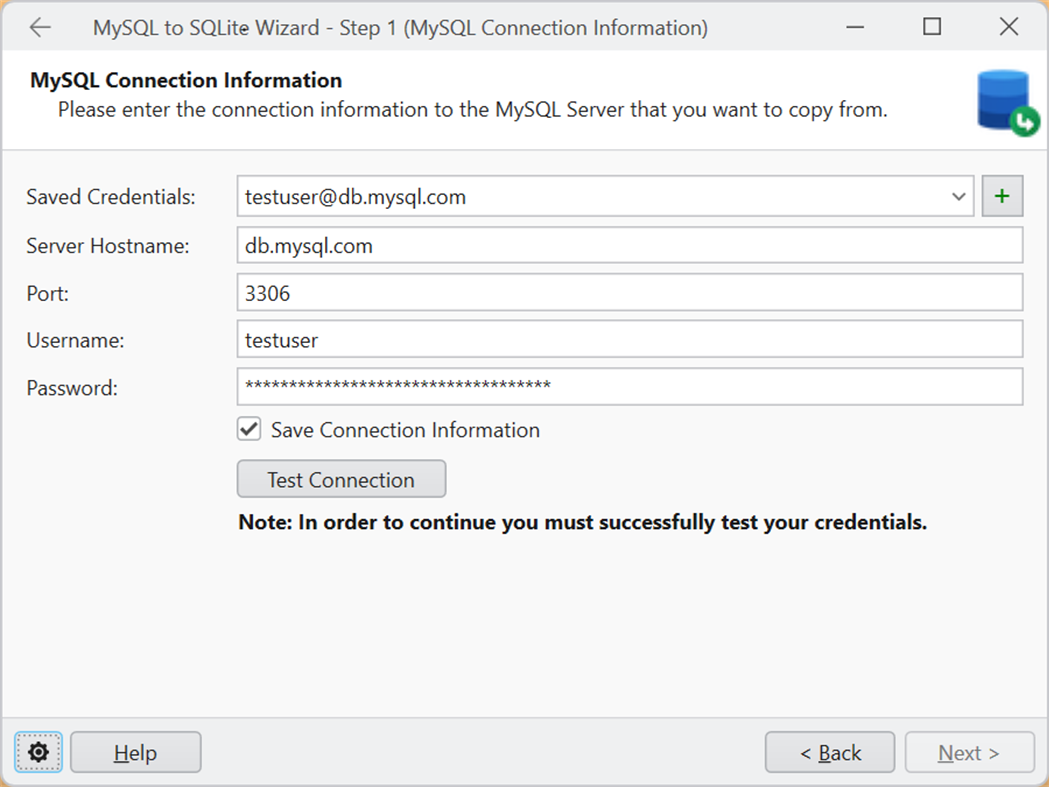
Task: Click the Username text field
Action: click(629, 340)
